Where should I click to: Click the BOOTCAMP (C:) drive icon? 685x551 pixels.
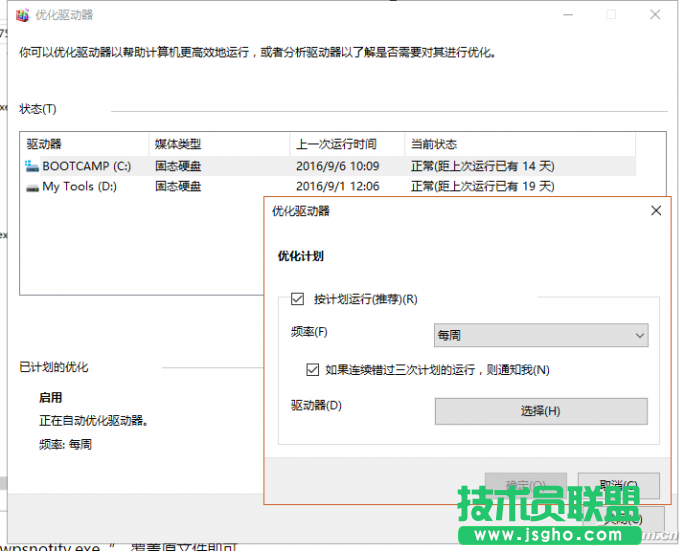pos(32,166)
